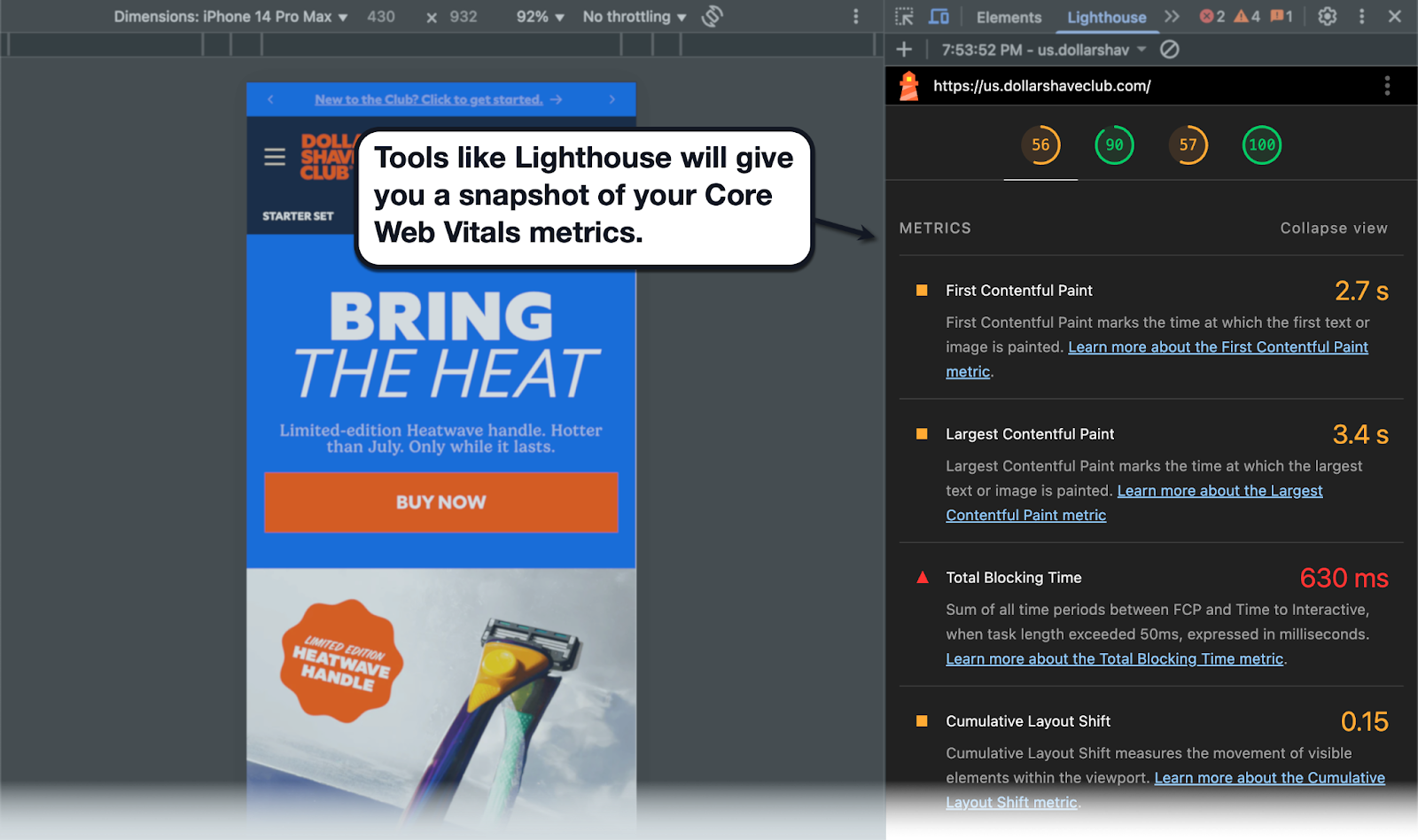Click the First Contentful Paint metric title
This screenshot has width=1418, height=840.
(x=1019, y=291)
